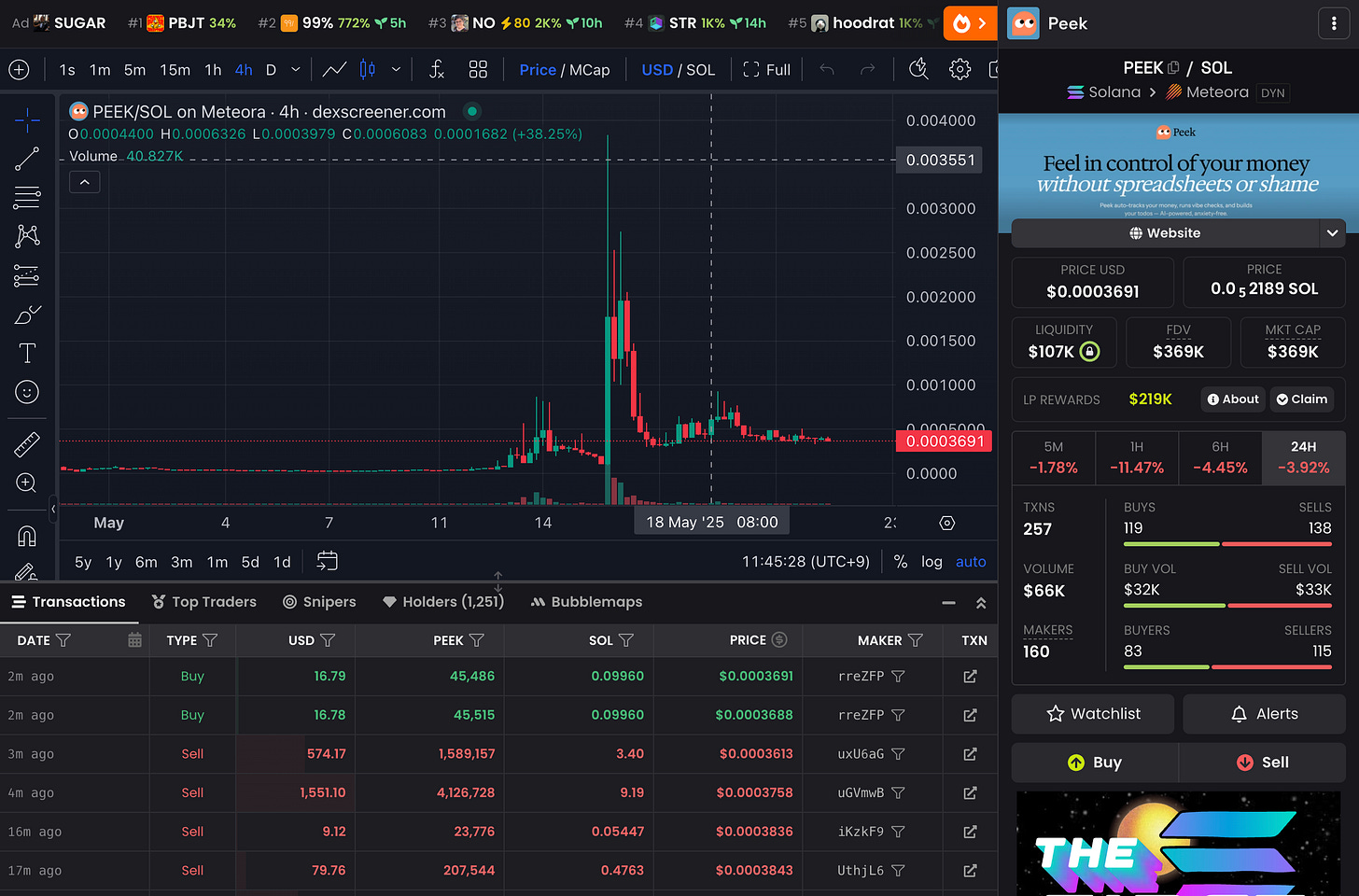This screenshot has height=896, width=1359.
Task: Select the patterns drawing tool
Action: click(27, 236)
